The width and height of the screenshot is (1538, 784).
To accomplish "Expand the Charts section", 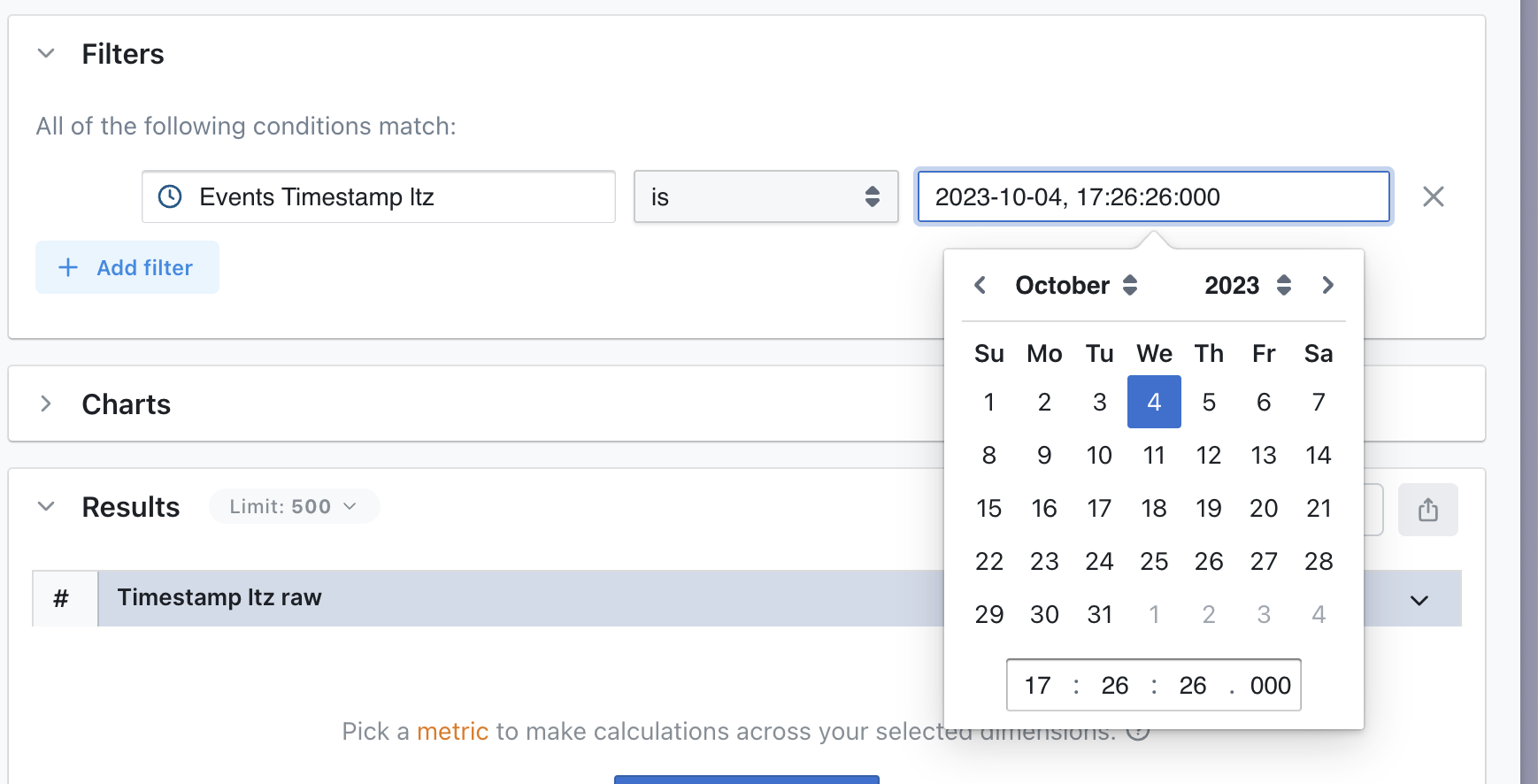I will 45,404.
